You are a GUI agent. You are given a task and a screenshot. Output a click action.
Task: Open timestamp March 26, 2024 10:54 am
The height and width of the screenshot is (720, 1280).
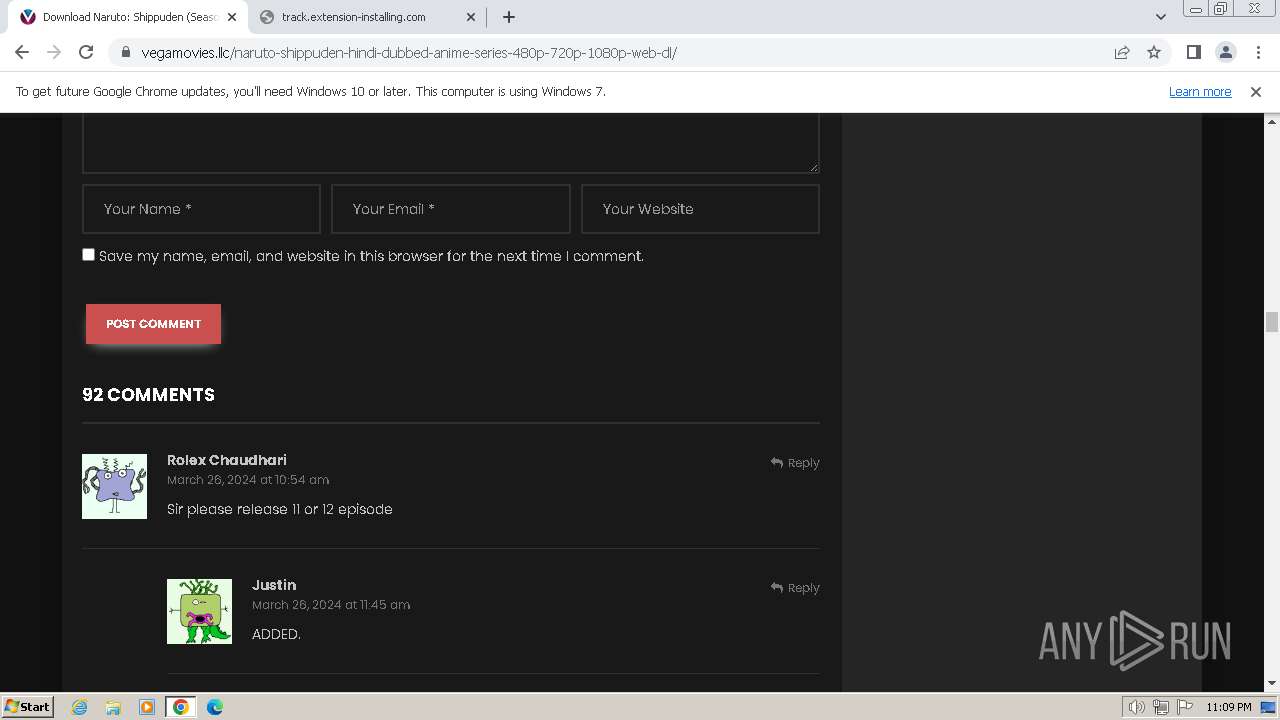248,480
